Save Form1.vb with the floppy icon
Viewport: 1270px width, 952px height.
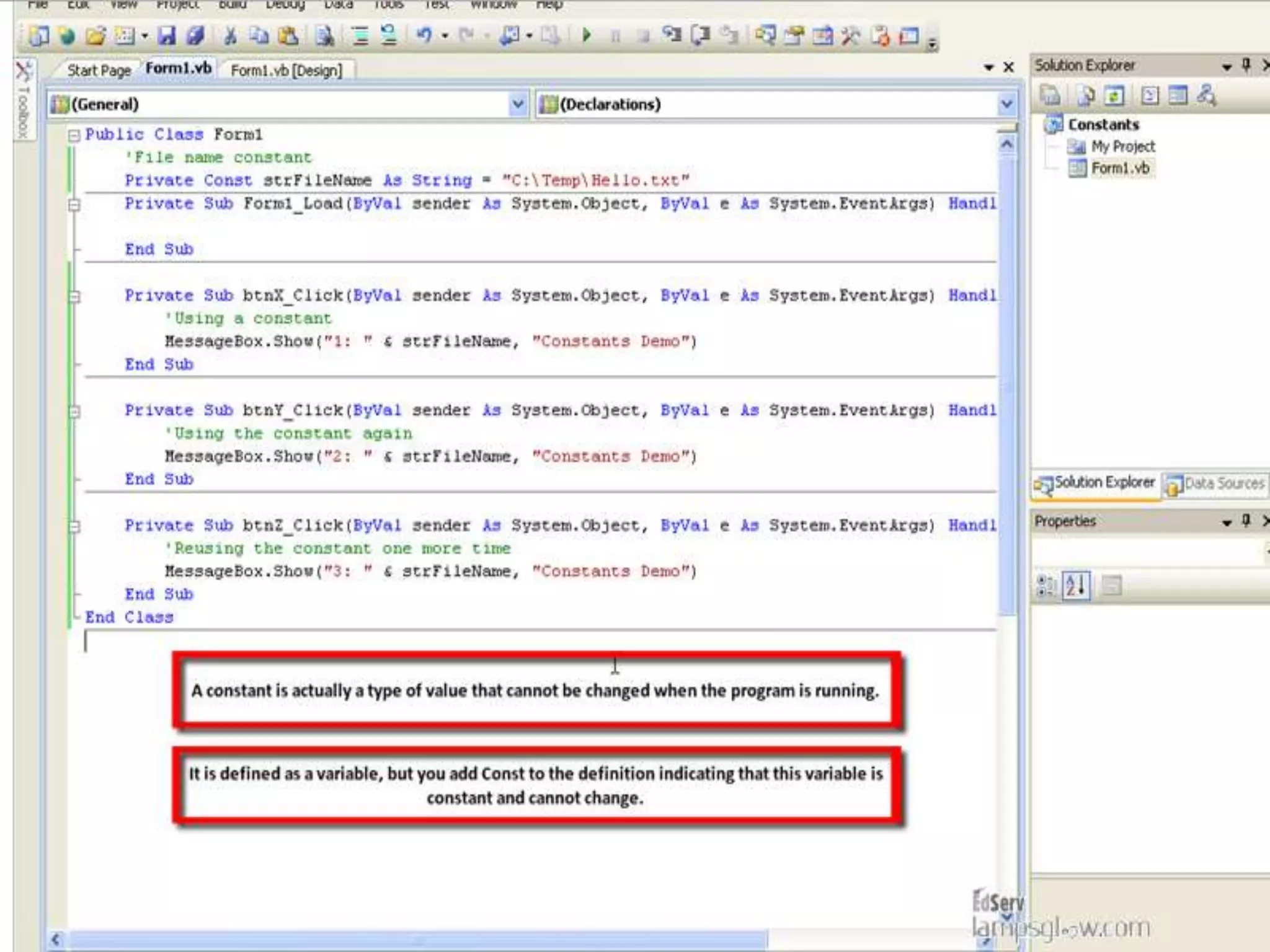click(166, 35)
